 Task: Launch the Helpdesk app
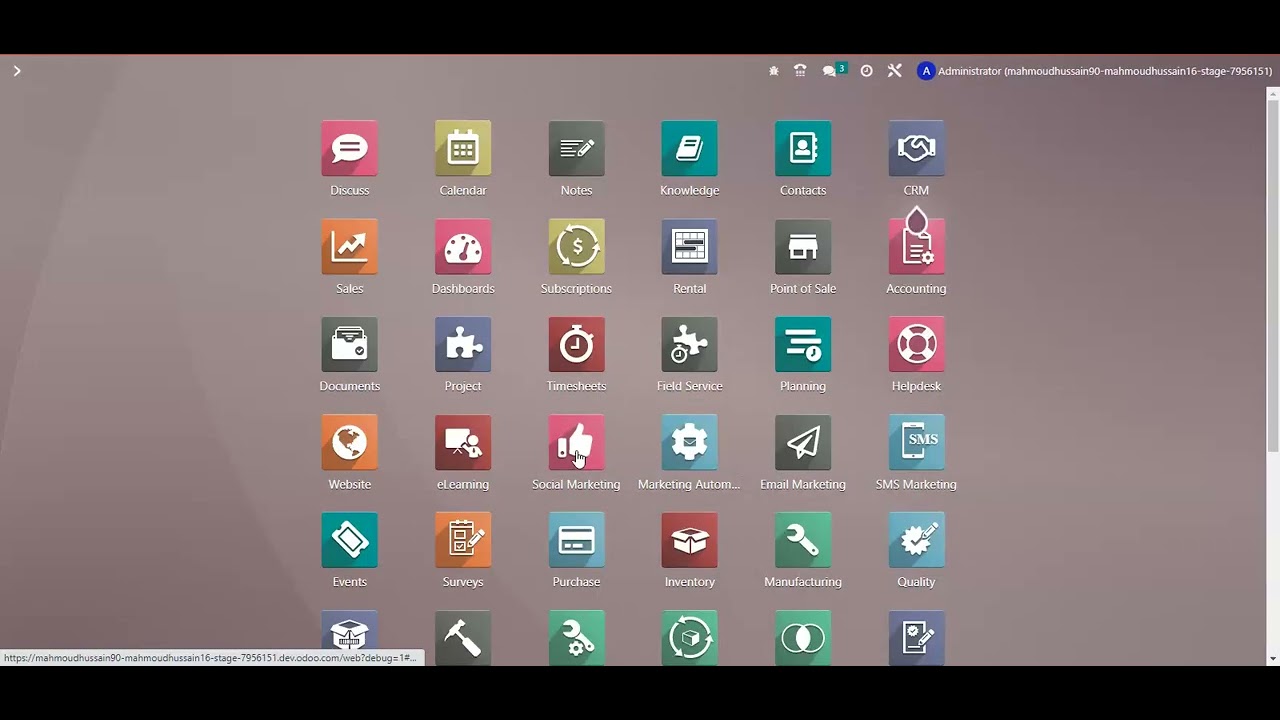click(916, 344)
